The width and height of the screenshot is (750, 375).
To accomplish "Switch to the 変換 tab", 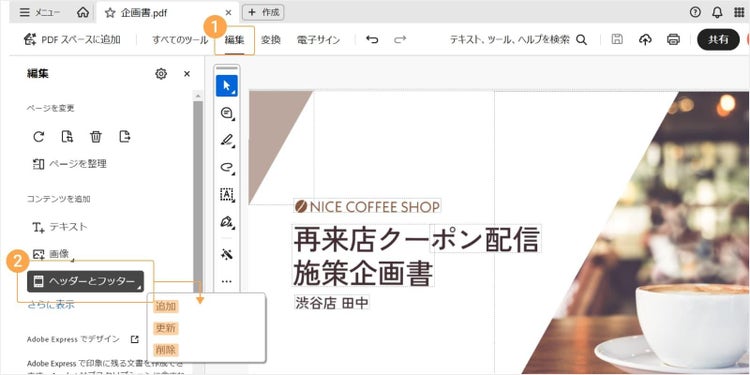I will coord(271,40).
